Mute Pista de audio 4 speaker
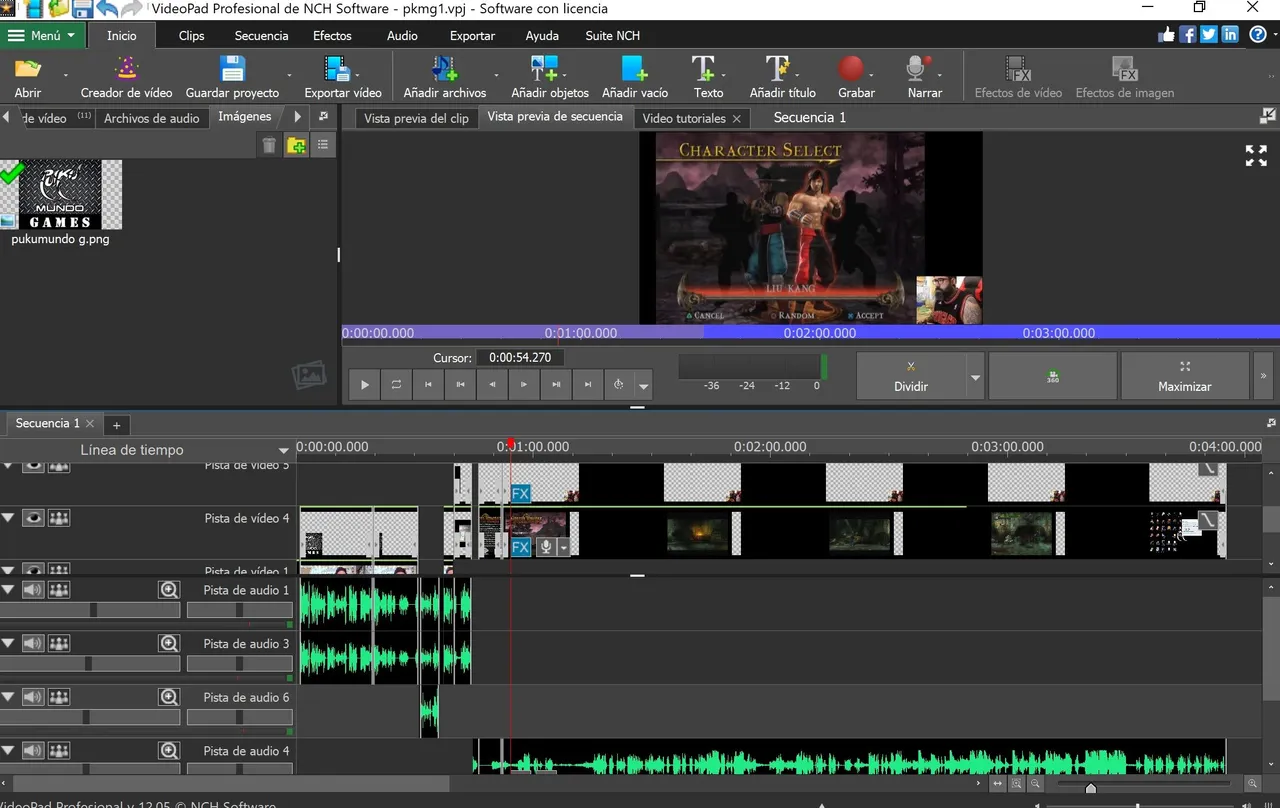1280x808 pixels. 33,751
